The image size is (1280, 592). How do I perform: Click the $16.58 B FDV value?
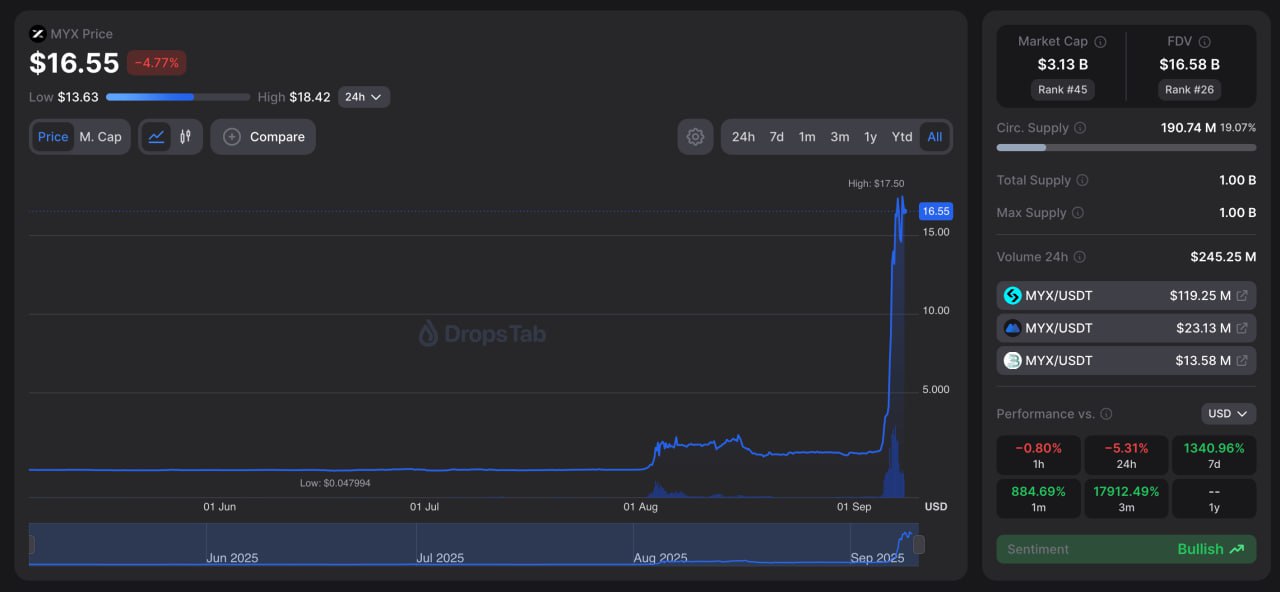point(1190,64)
